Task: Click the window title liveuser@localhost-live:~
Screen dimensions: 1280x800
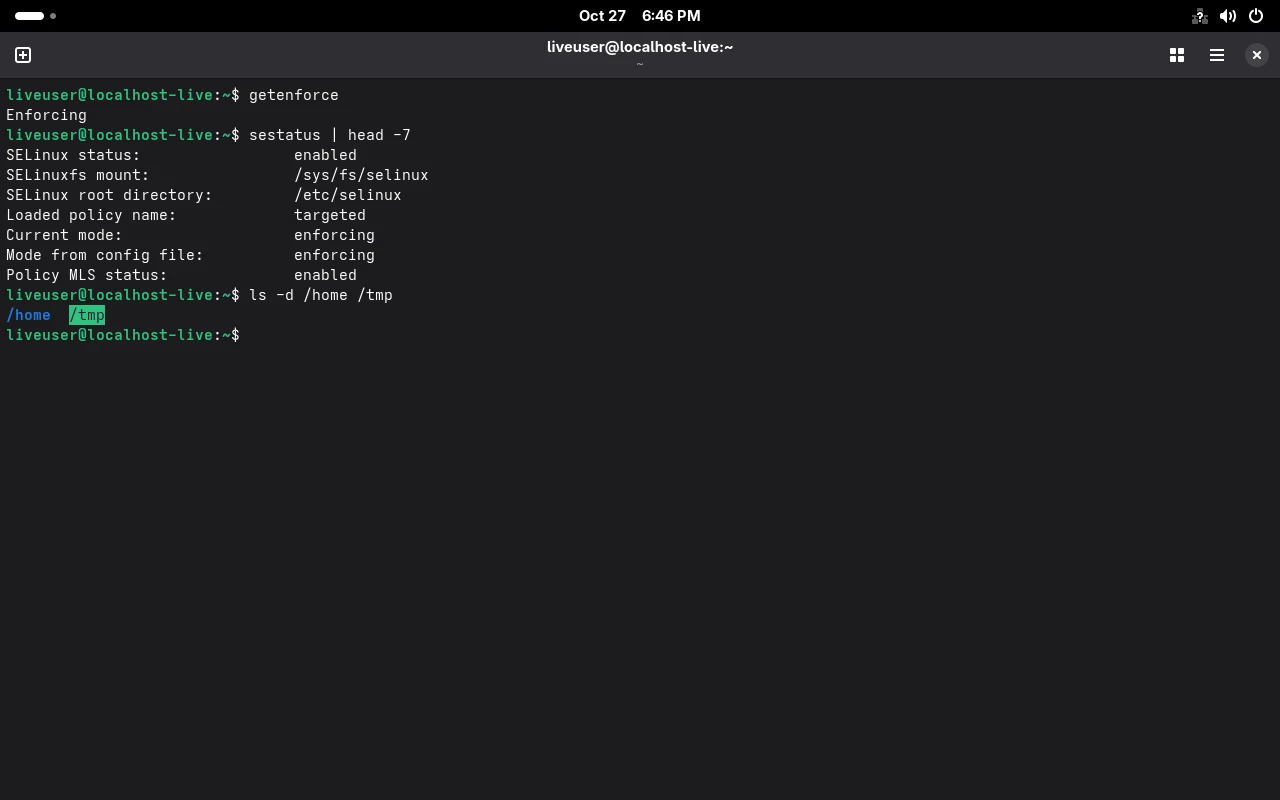Action: 640,47
